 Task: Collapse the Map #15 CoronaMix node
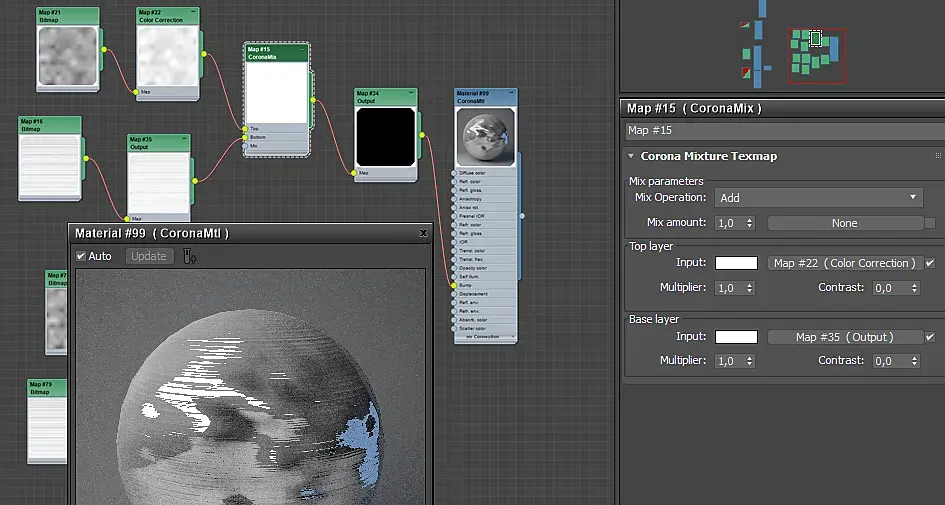tap(303, 49)
